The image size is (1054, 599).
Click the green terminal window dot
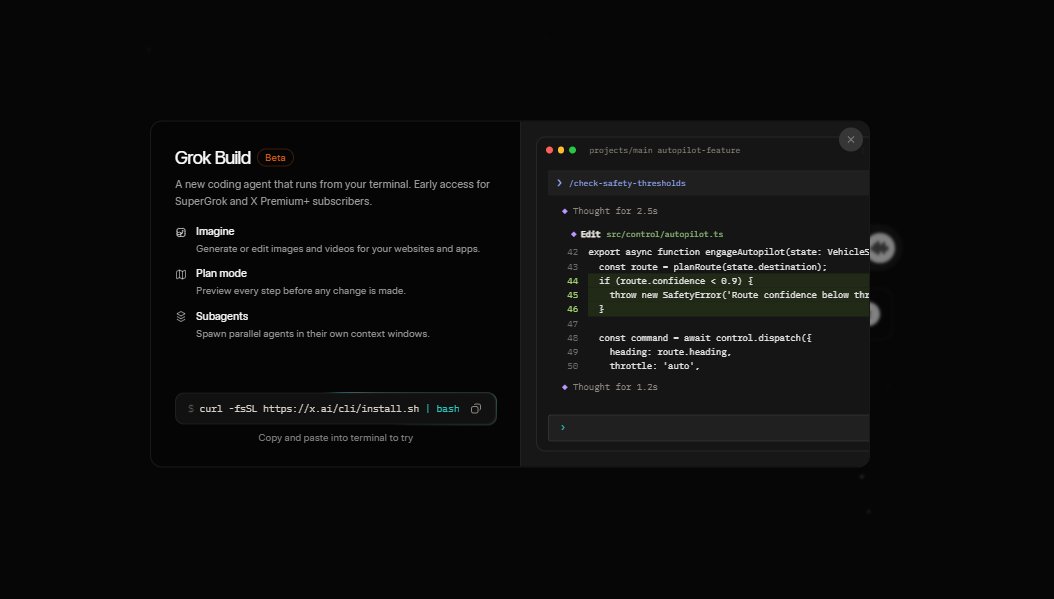pyautogui.click(x=572, y=150)
